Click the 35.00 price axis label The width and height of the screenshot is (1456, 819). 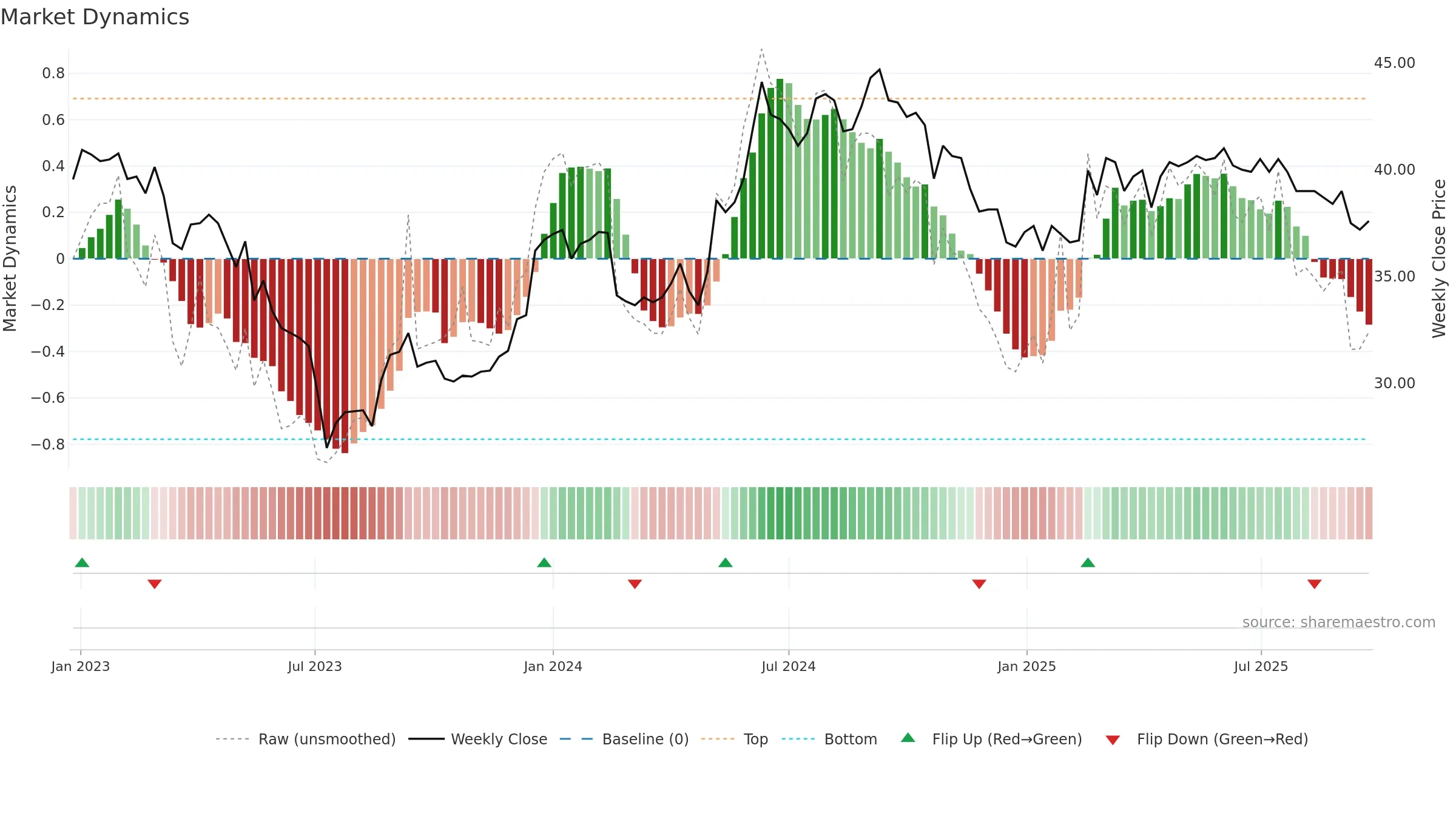click(x=1395, y=277)
